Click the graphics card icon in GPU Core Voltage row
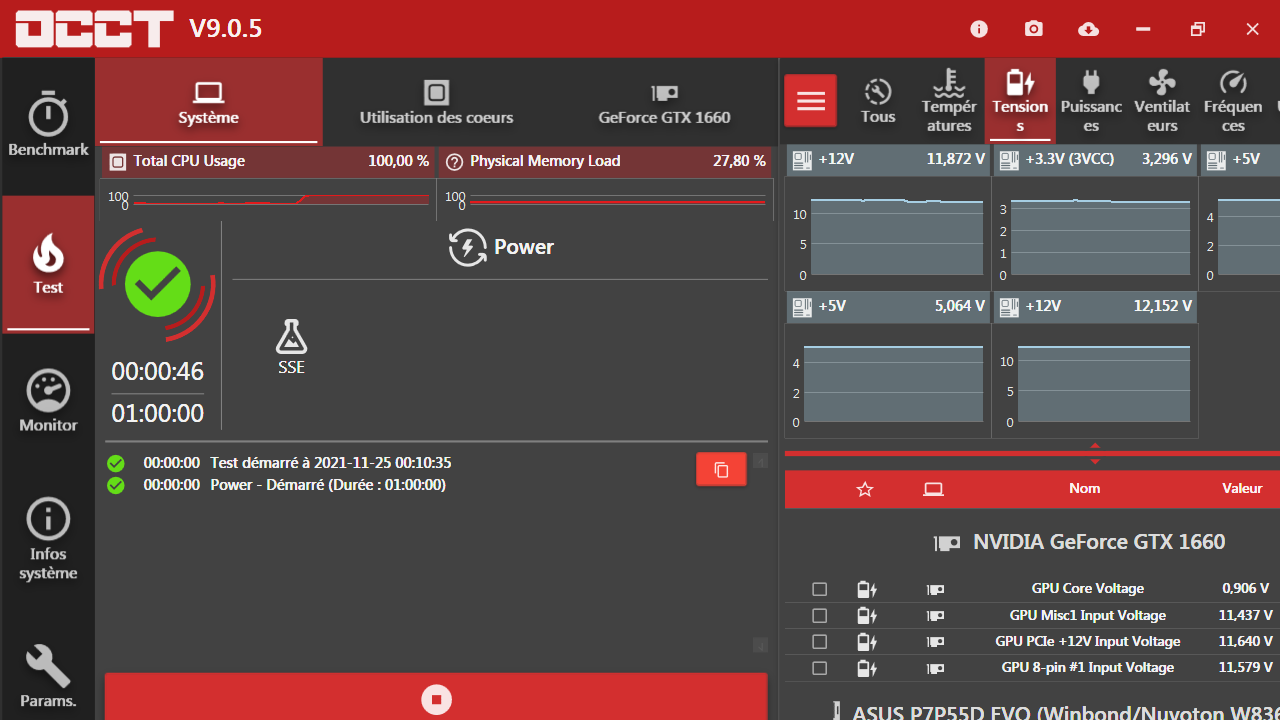 935,589
